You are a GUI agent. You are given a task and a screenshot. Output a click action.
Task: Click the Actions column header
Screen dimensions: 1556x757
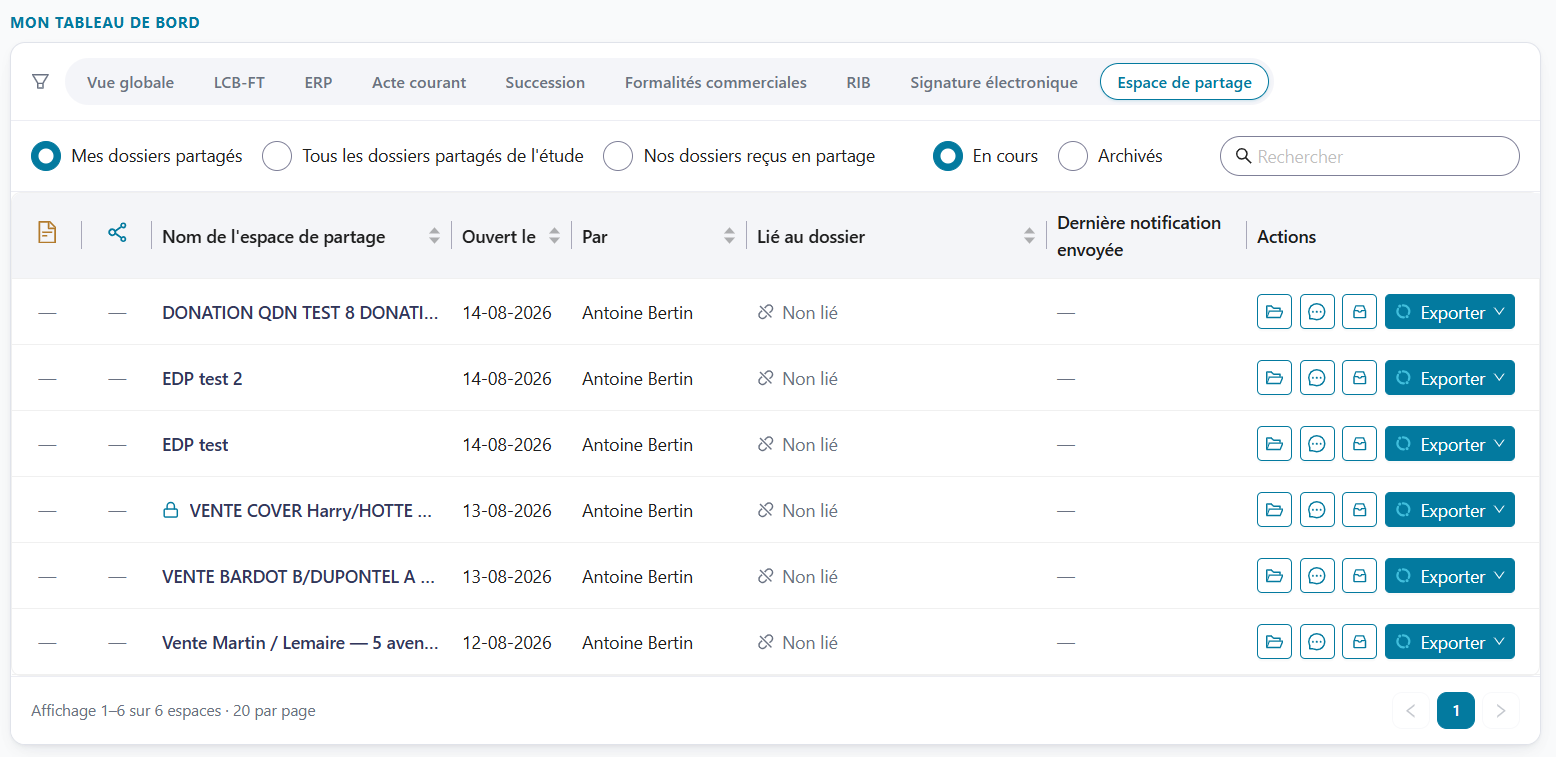(x=1286, y=237)
